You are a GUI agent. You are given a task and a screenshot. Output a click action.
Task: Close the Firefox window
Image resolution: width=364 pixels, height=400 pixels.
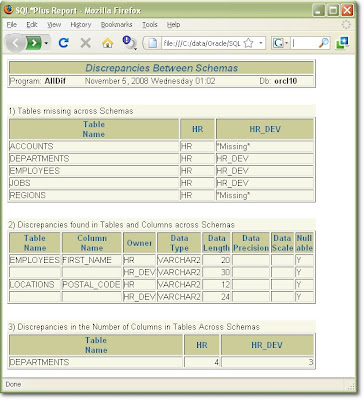click(x=347, y=10)
